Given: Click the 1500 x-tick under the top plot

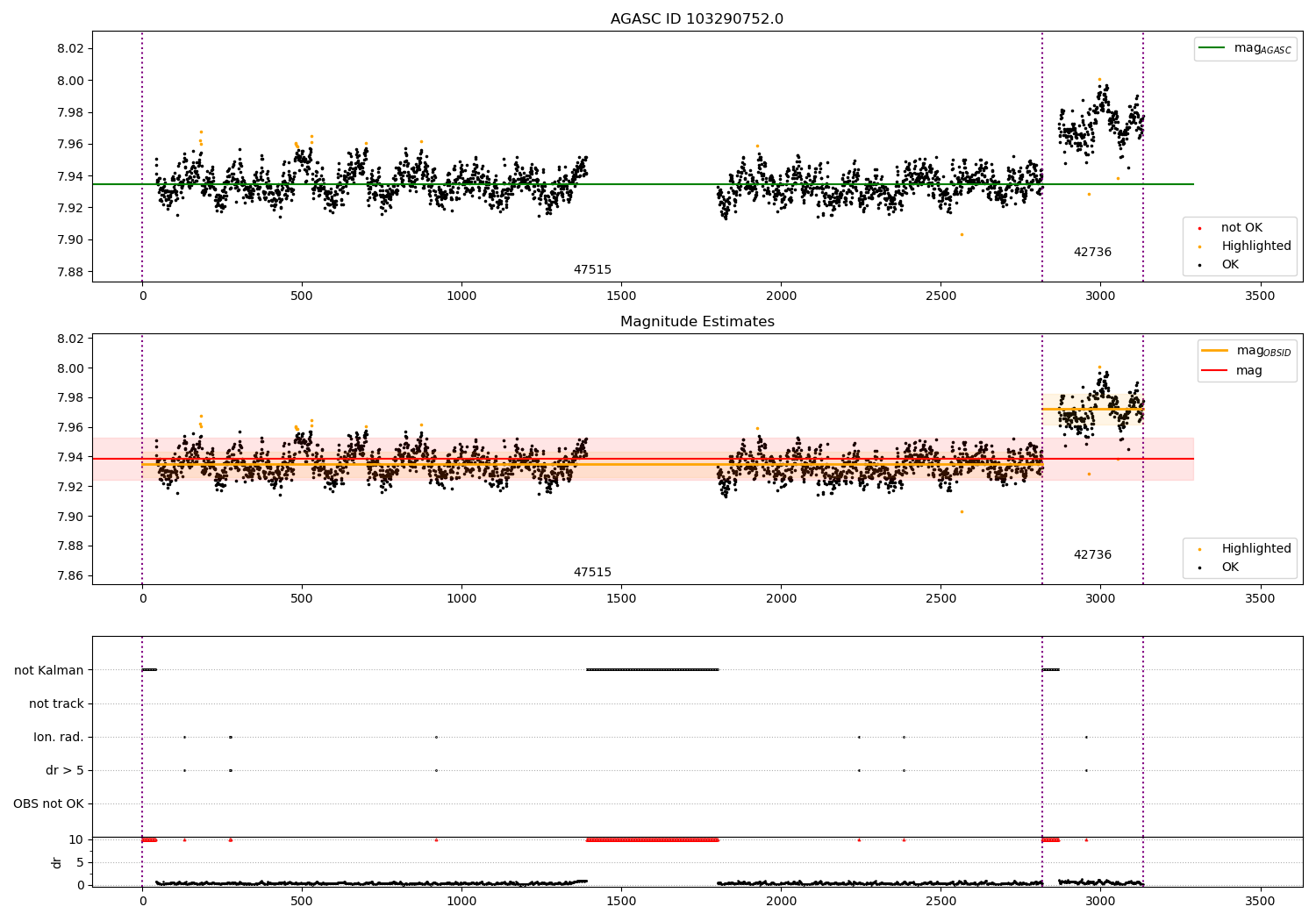Looking at the screenshot, I should 621,296.
